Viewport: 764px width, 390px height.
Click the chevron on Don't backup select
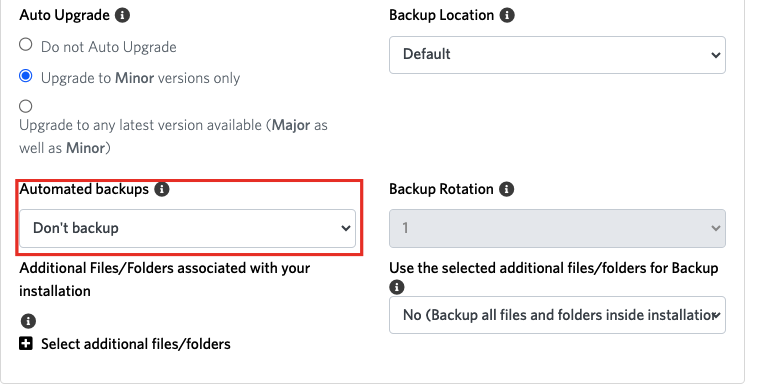pos(346,228)
